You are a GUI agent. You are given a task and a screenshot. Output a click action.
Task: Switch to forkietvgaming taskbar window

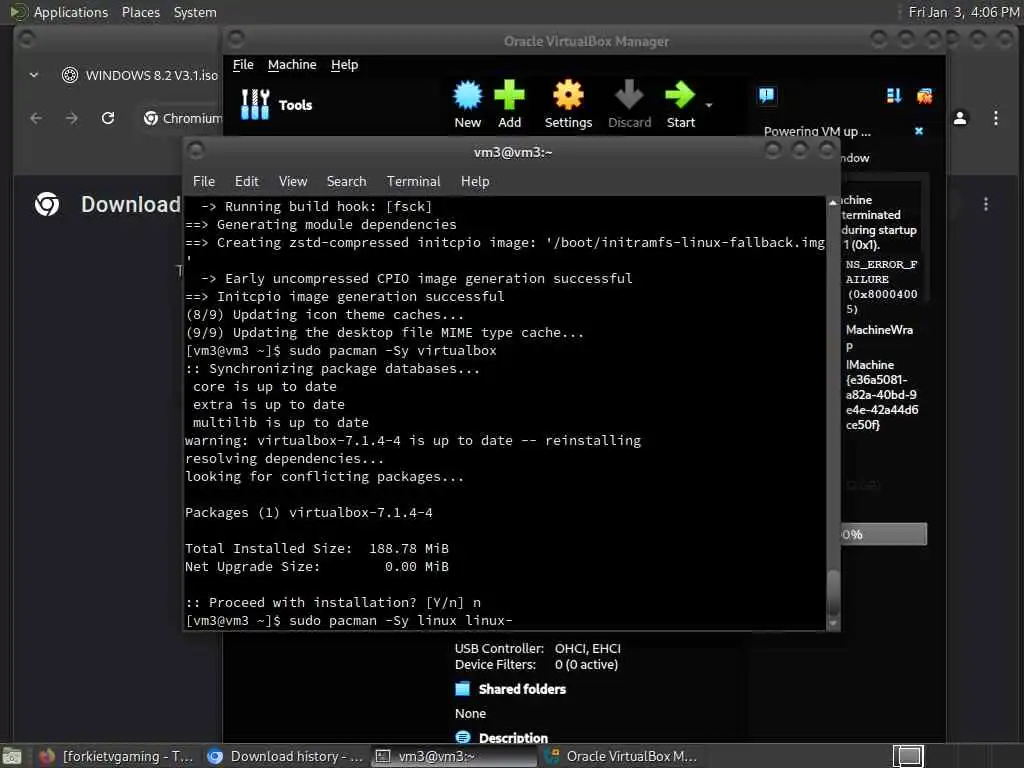coord(116,757)
